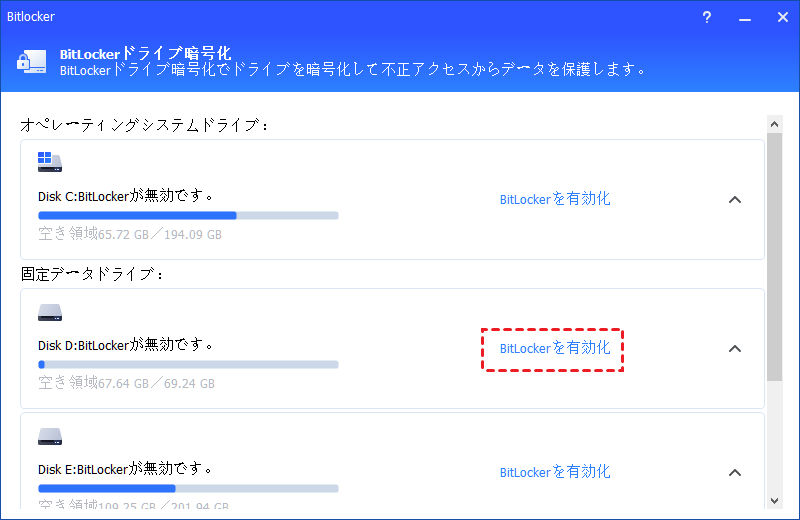
Task: Enable BitLocker for Disk E
Action: [555, 472]
